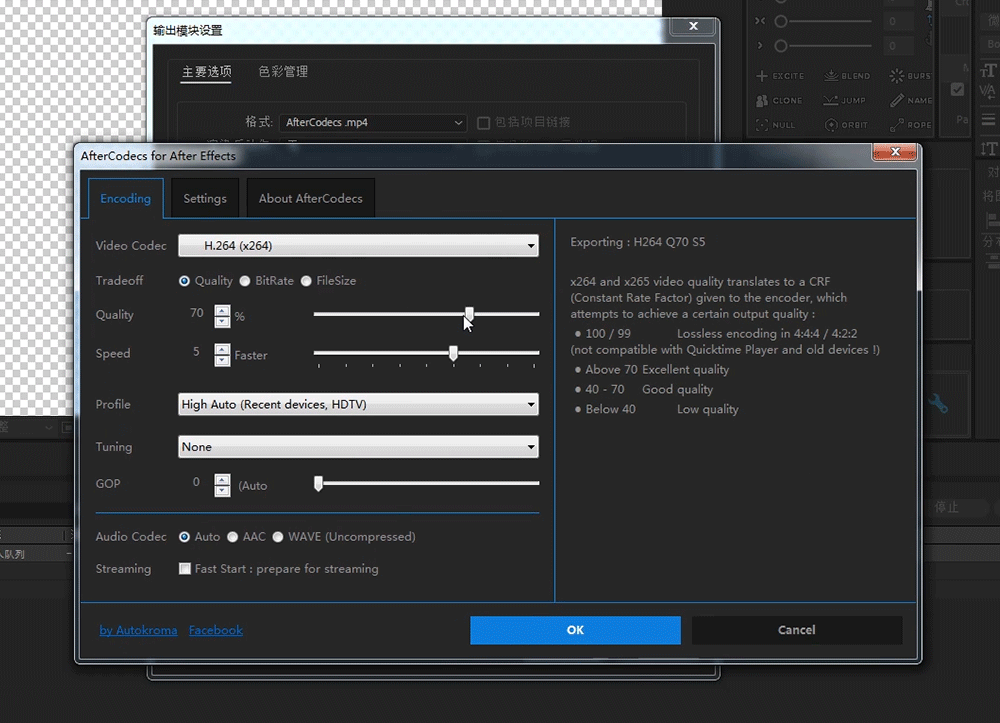This screenshot has width=1000, height=723.
Task: Click the 'Exporting : H264 Q70 S5' text
Action: tap(638, 242)
